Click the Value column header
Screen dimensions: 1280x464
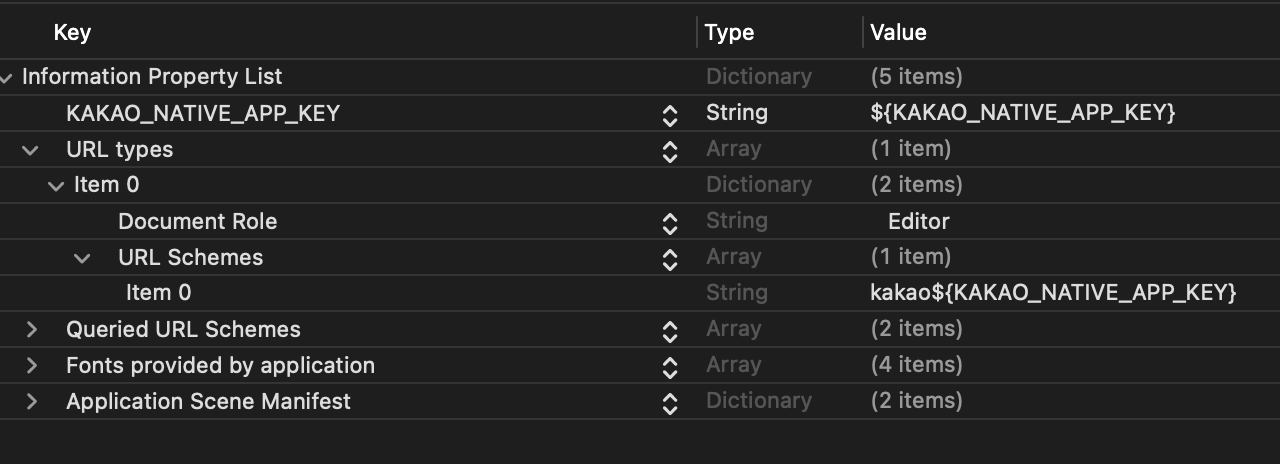pyautogui.click(x=898, y=33)
